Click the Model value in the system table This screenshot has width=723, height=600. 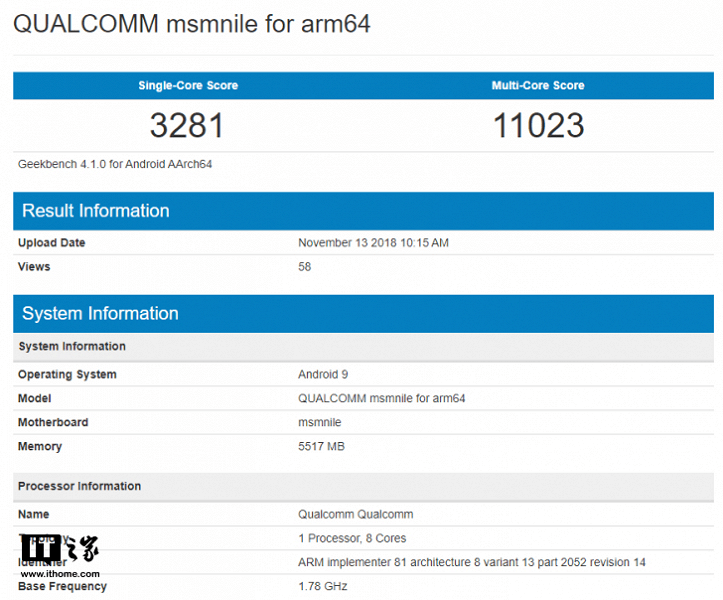click(x=381, y=399)
